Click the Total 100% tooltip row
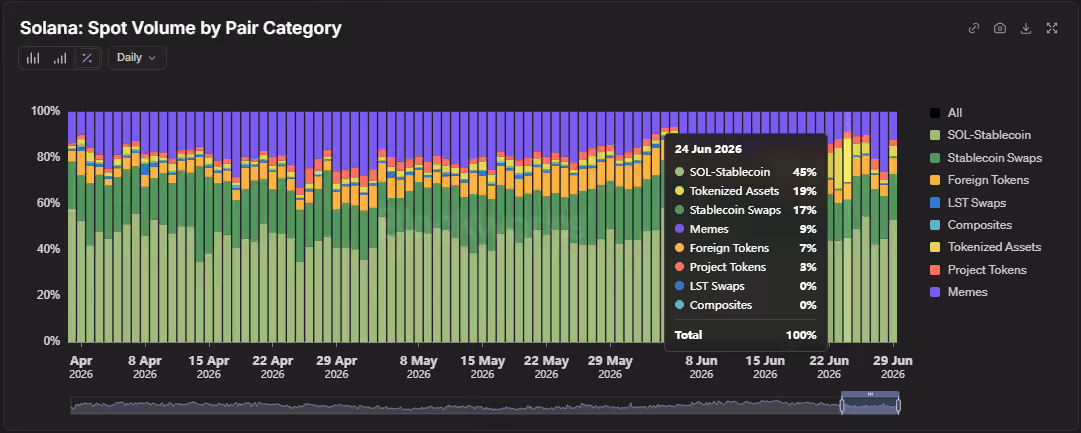1081x433 pixels. tap(746, 335)
